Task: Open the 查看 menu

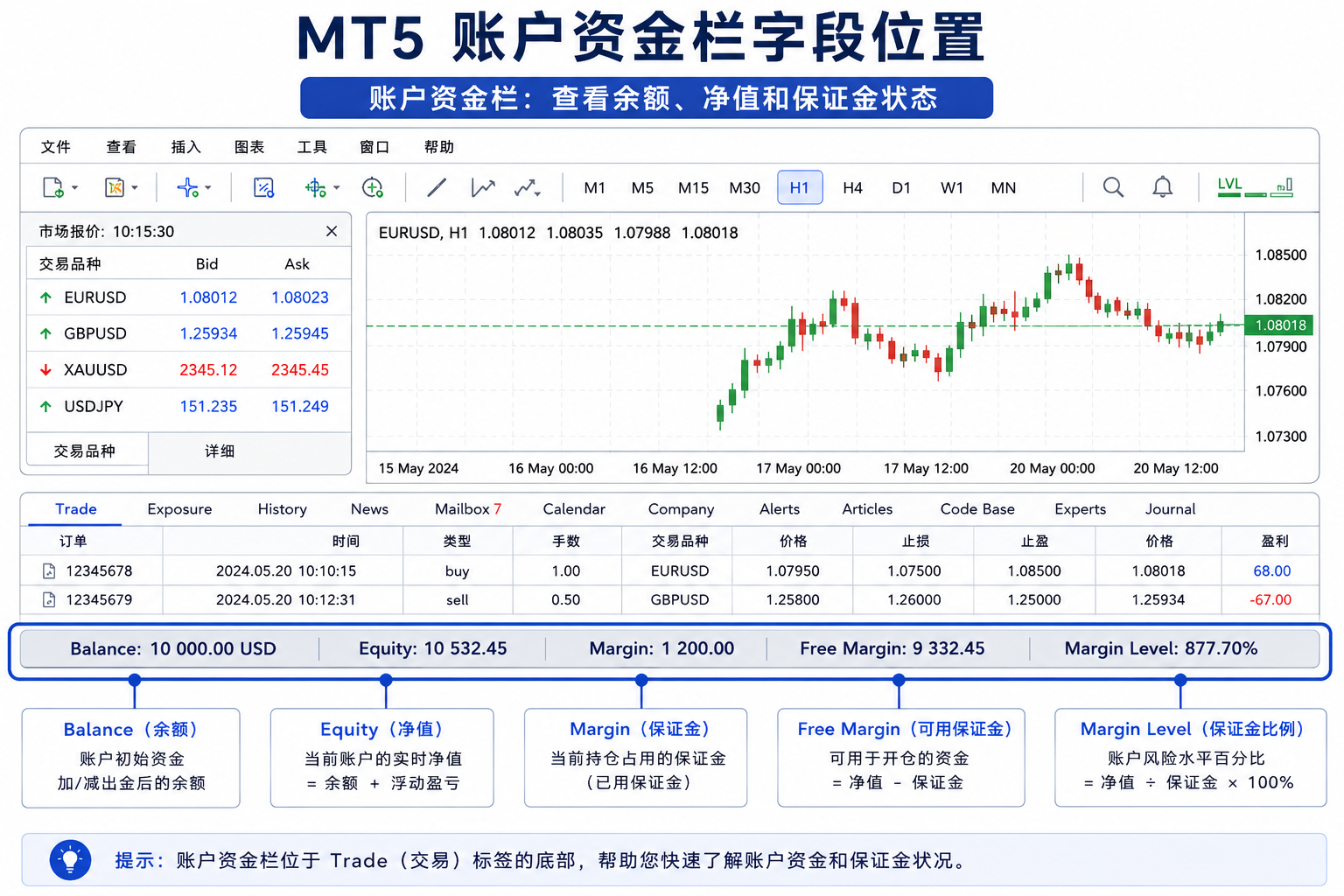Action: pos(121,147)
